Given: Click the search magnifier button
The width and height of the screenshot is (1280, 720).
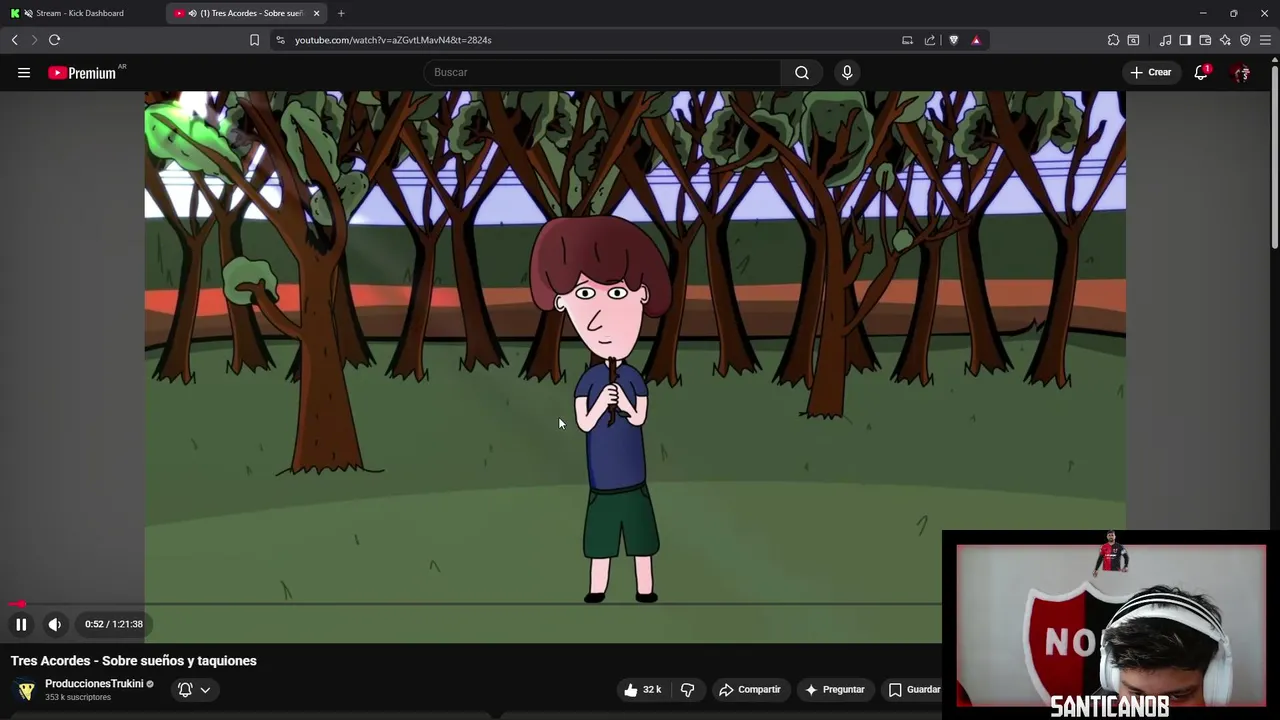Looking at the screenshot, I should tap(801, 72).
